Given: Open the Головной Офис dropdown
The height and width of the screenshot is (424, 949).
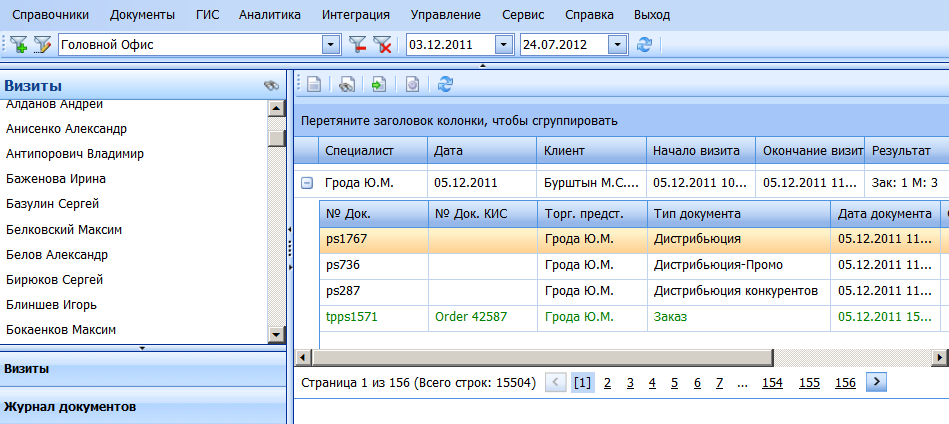Looking at the screenshot, I should (x=331, y=44).
